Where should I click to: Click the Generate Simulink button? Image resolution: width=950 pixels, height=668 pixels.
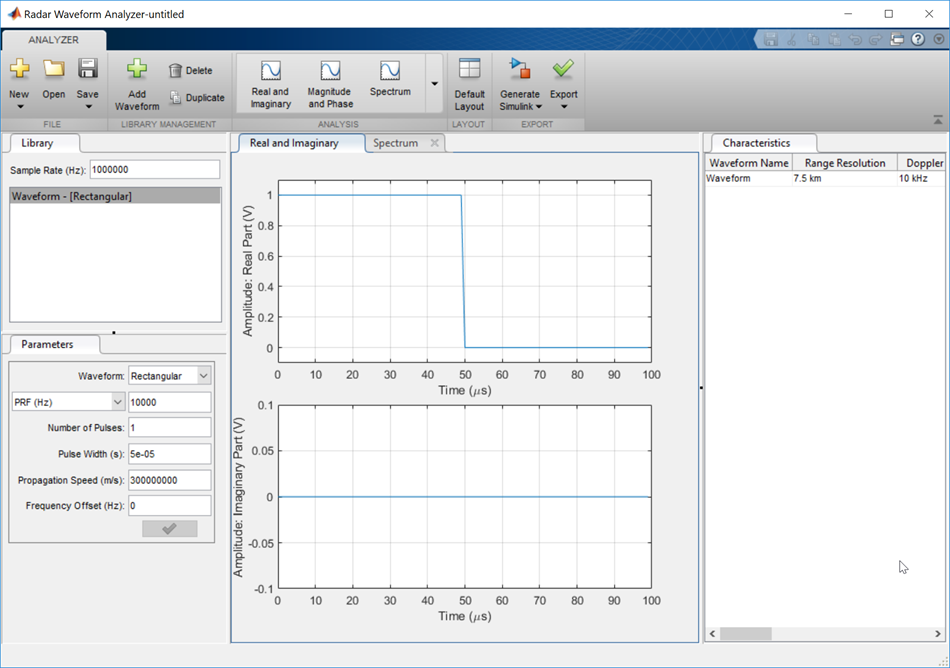[x=519, y=82]
